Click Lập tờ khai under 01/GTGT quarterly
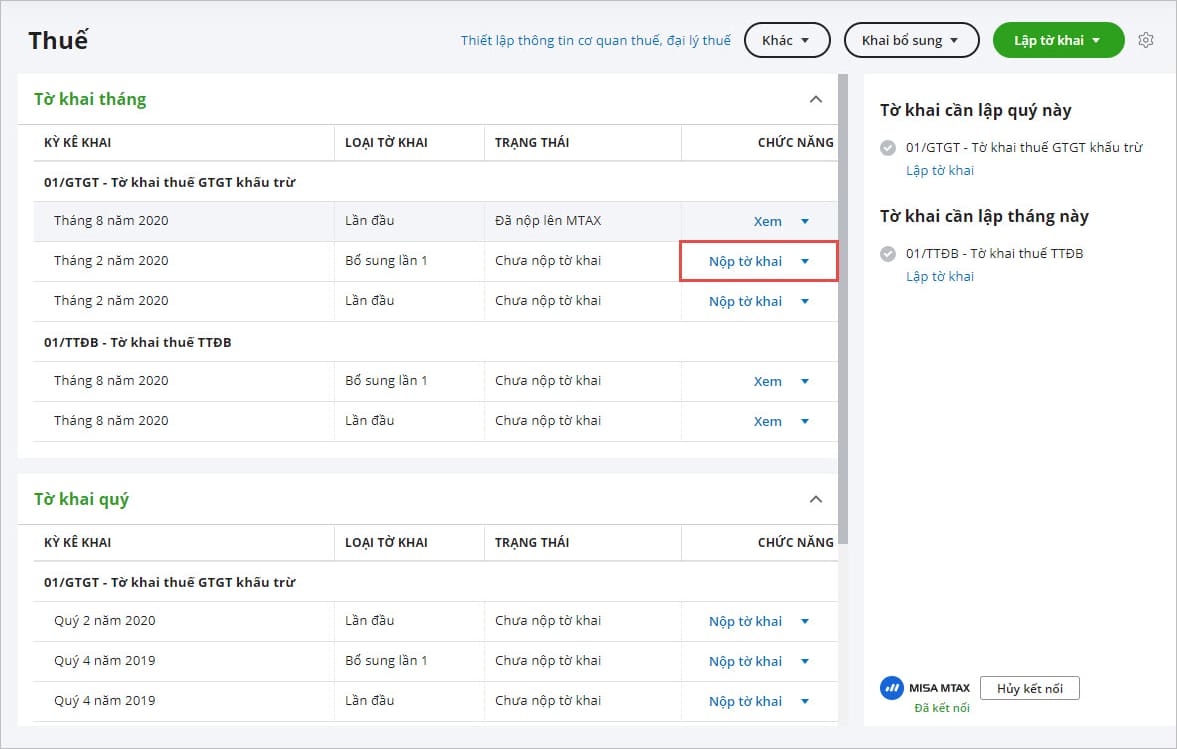Image resolution: width=1177 pixels, height=749 pixels. click(939, 170)
